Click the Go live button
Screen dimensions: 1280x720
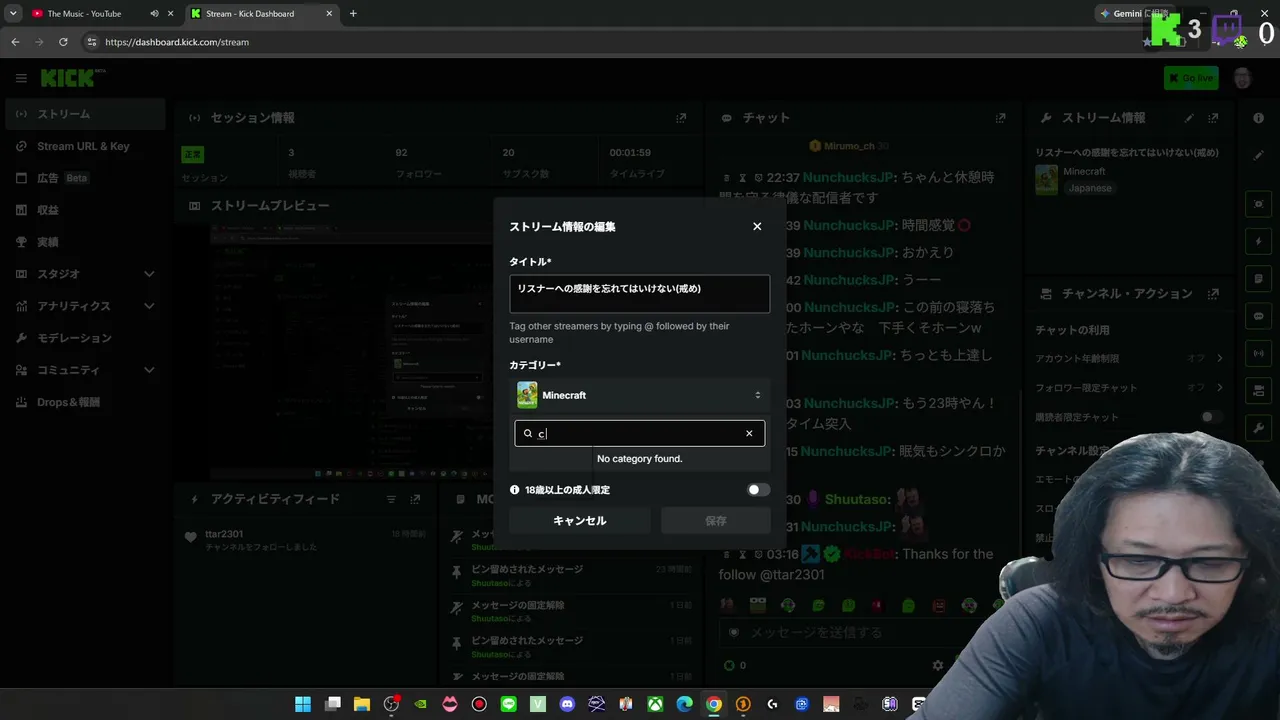click(x=1191, y=78)
